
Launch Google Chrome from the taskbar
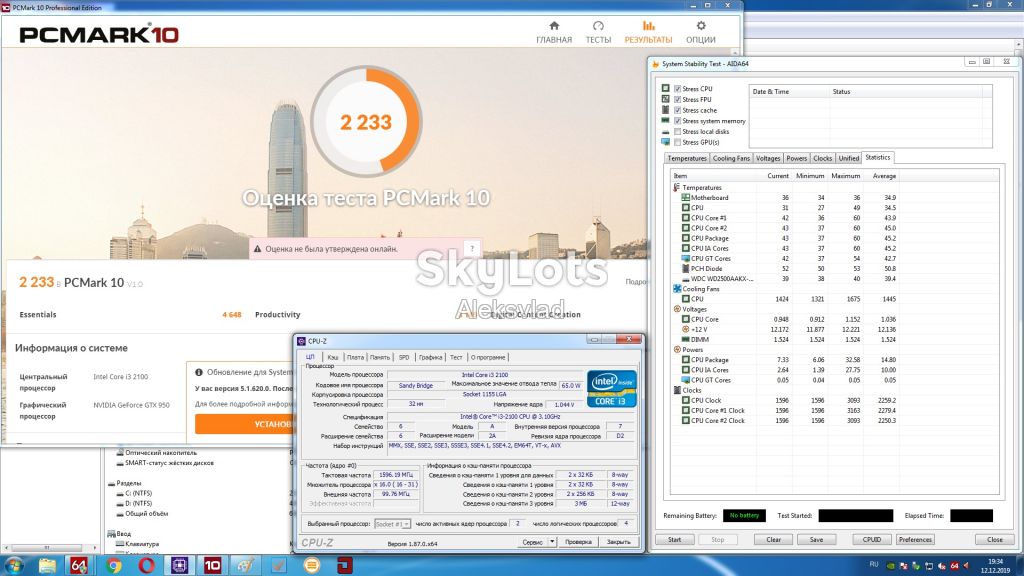114,566
